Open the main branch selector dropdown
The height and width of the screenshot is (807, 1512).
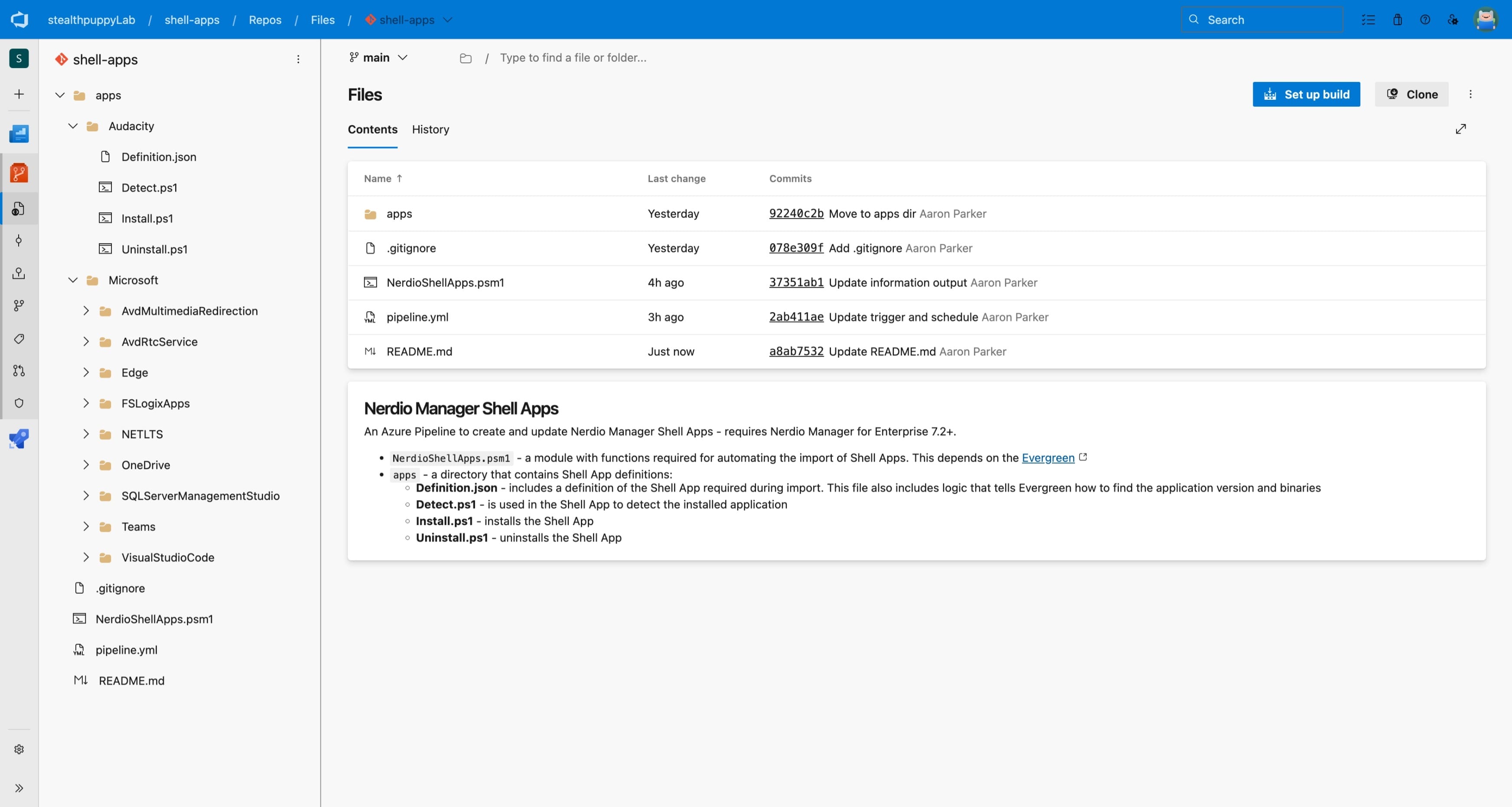click(x=378, y=58)
